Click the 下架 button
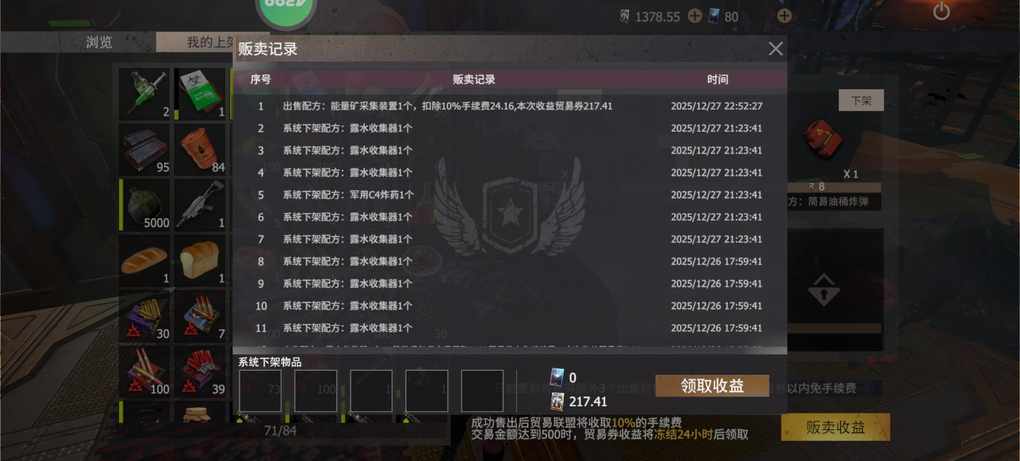Image resolution: width=1020 pixels, height=461 pixels. pos(861,101)
